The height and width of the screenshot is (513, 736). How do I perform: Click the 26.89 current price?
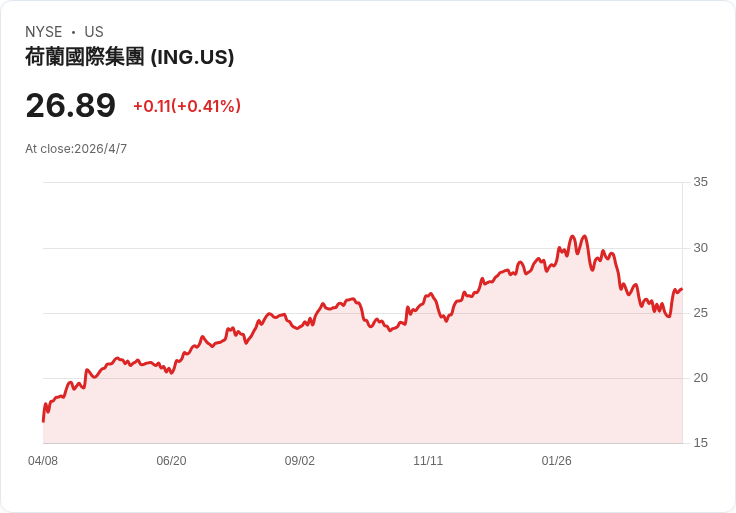point(70,105)
